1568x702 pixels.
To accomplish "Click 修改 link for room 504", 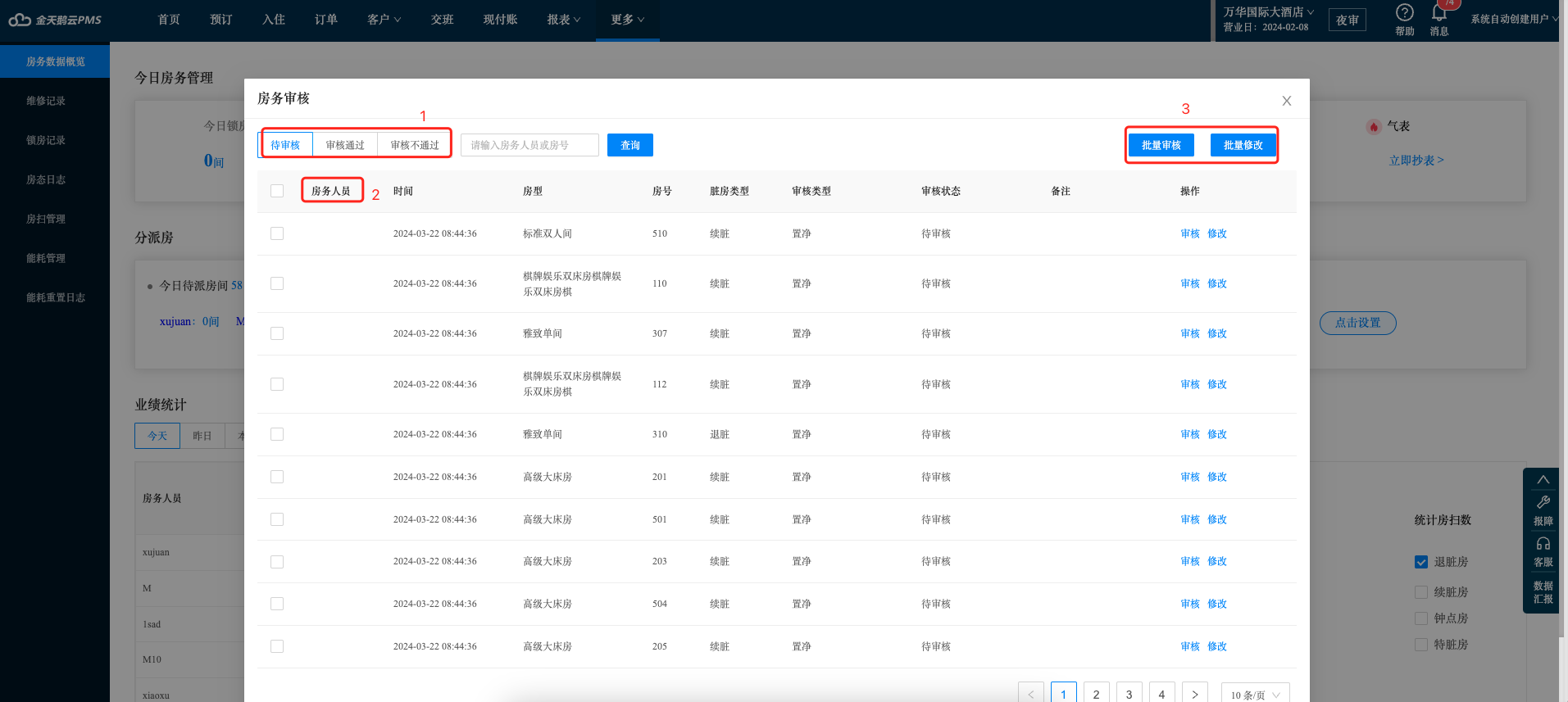I will coord(1217,604).
